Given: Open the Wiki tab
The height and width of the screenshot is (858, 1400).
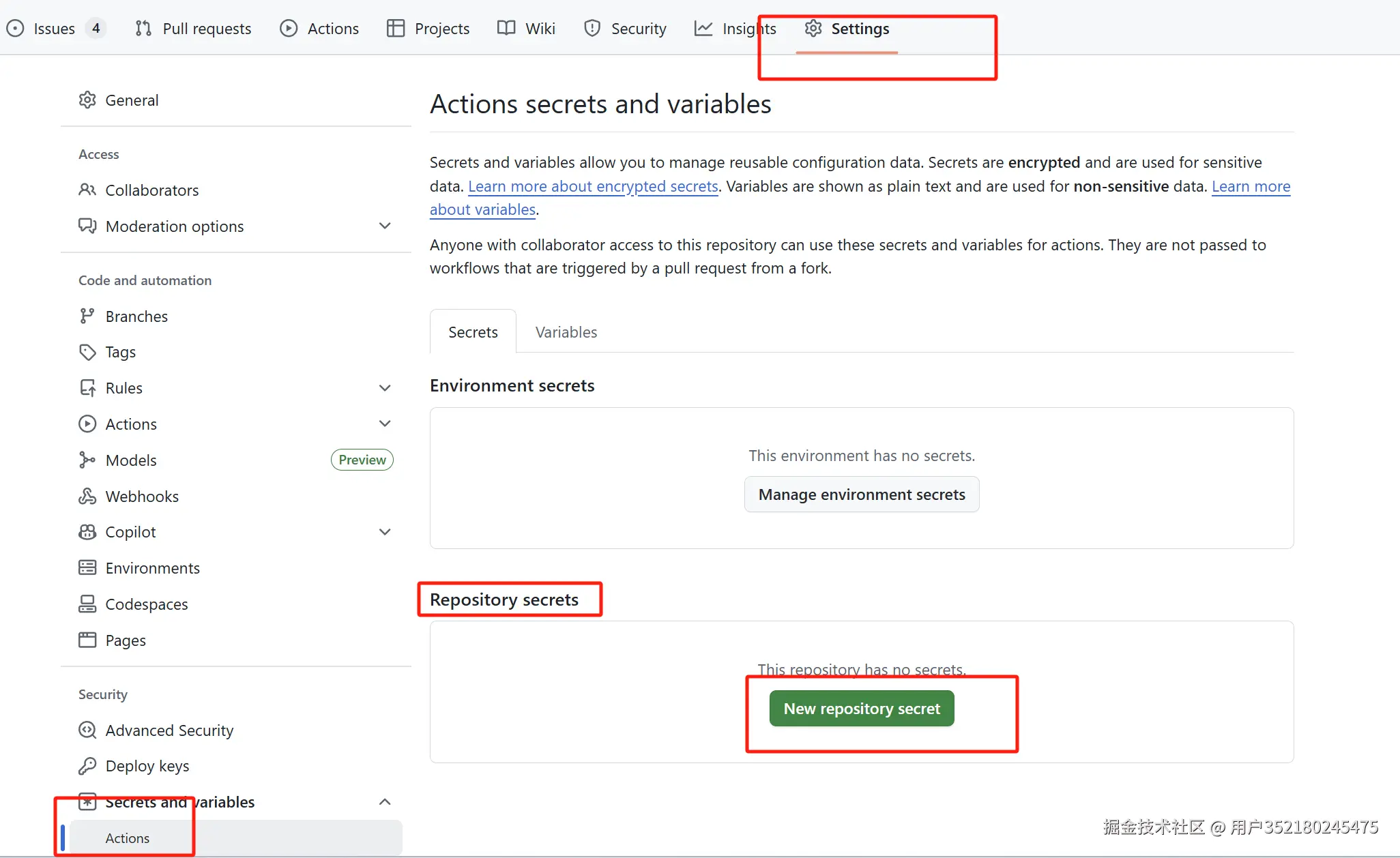Looking at the screenshot, I should click(x=526, y=29).
